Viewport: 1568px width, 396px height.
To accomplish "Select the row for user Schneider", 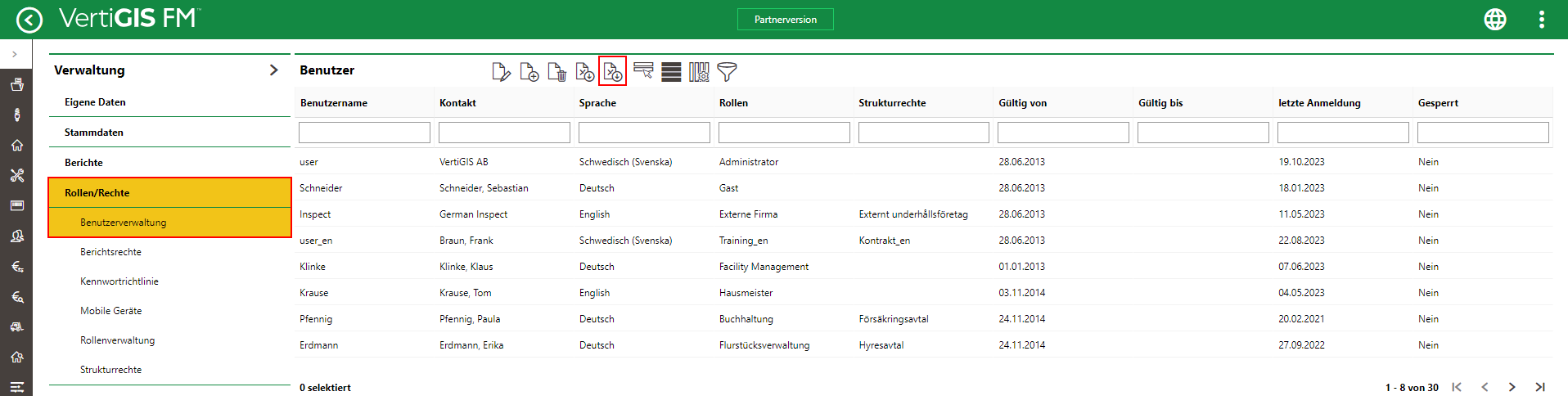I will tap(923, 188).
